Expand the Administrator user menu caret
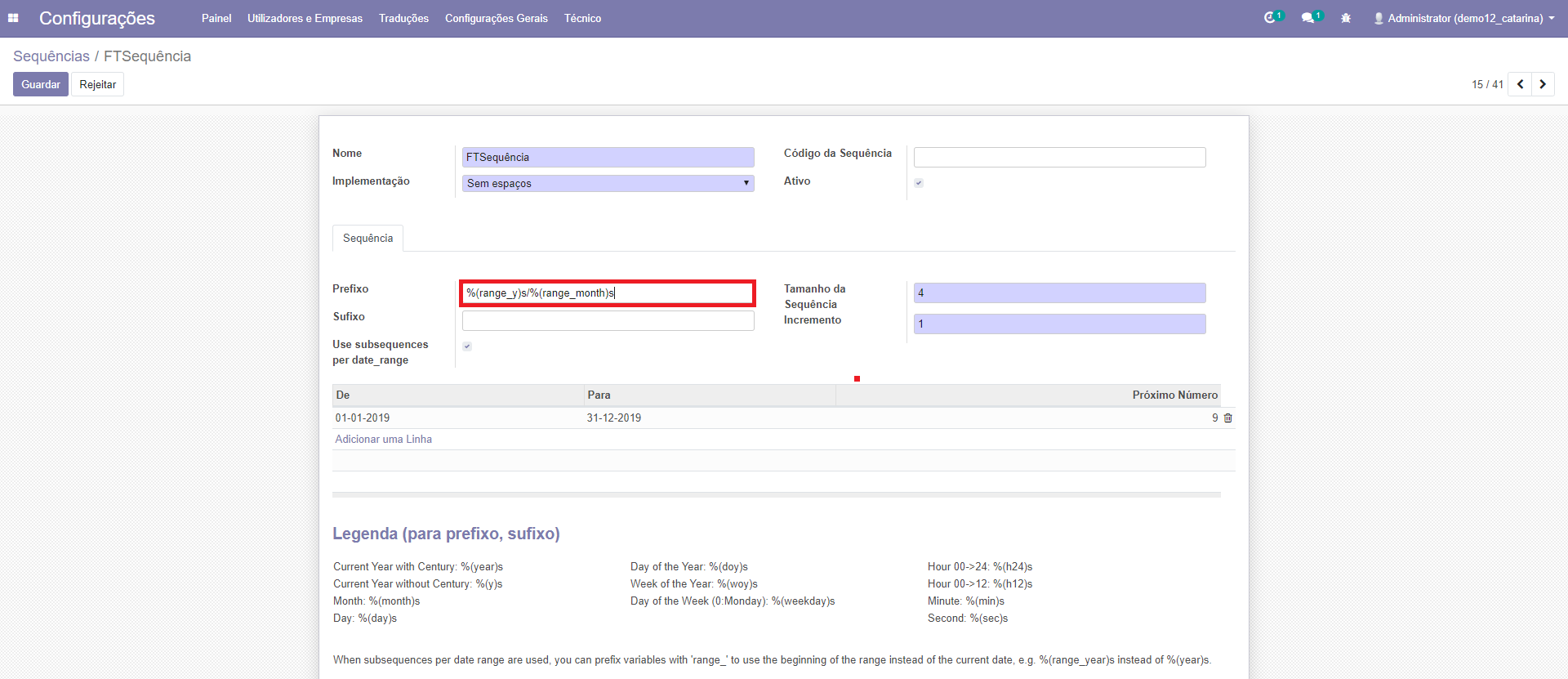The image size is (1568, 679). pyautogui.click(x=1551, y=18)
